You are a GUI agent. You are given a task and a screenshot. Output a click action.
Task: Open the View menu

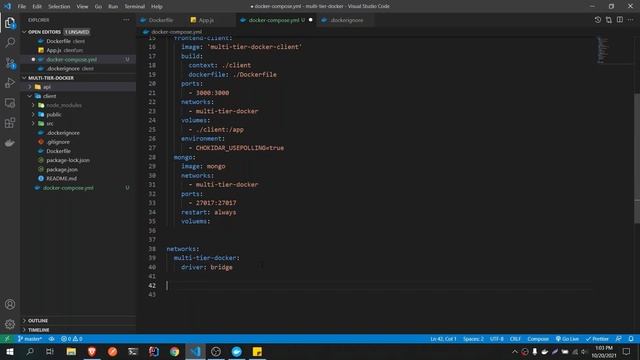point(82,6)
